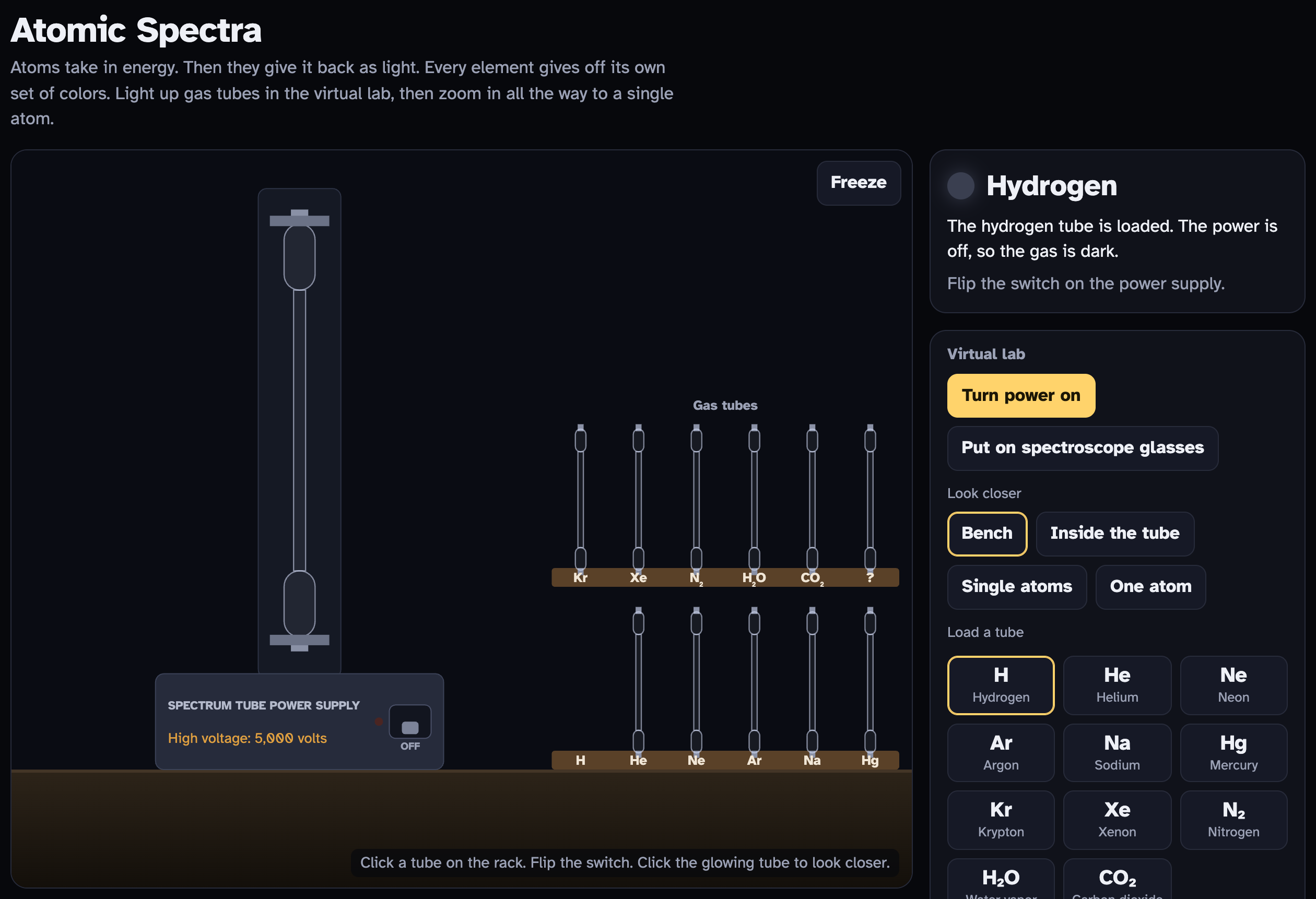Put on spectroscope glasses
1316x899 pixels.
click(1082, 448)
